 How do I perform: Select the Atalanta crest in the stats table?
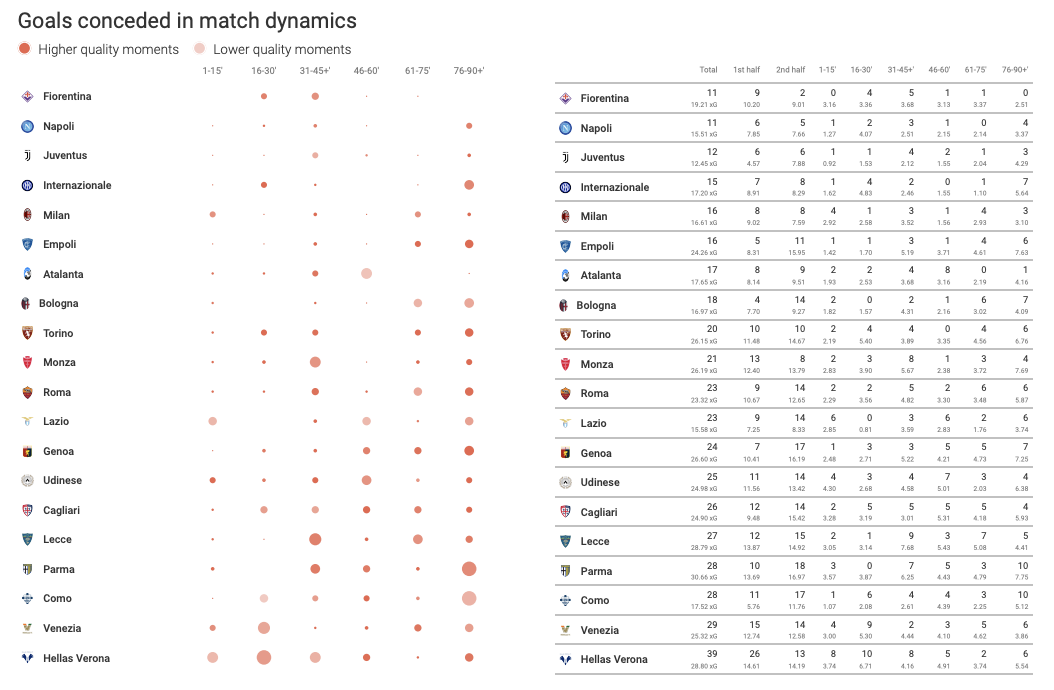coord(565,275)
